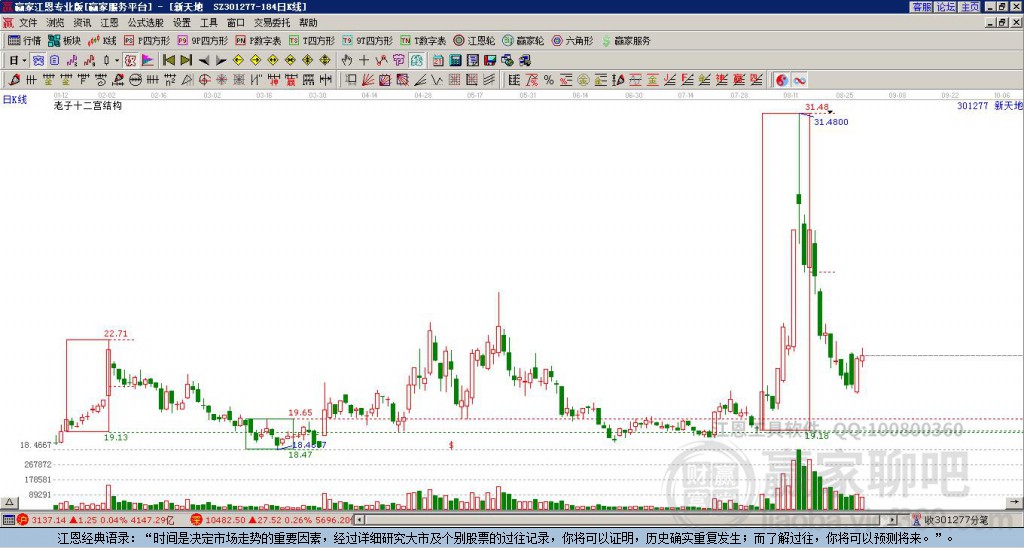Click the 3137.14 index value
The image size is (1024, 548).
pyautogui.click(x=48, y=520)
